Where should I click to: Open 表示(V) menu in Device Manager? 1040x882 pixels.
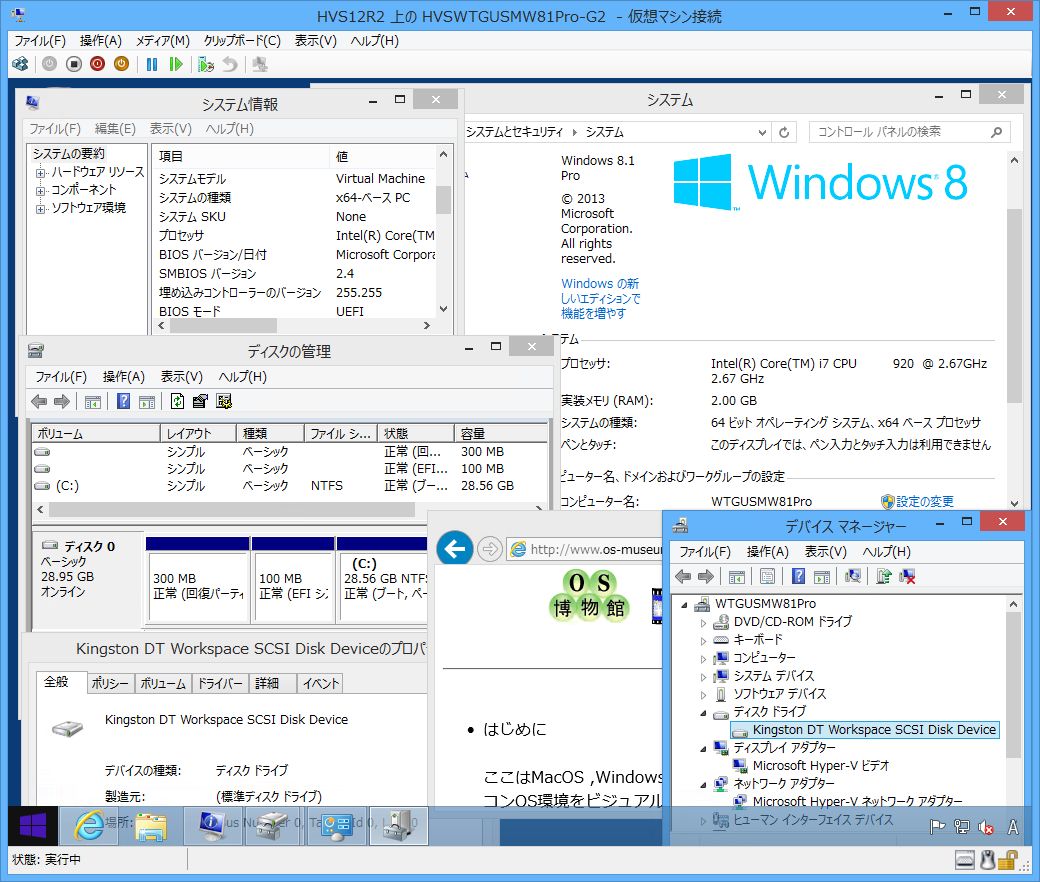825,552
